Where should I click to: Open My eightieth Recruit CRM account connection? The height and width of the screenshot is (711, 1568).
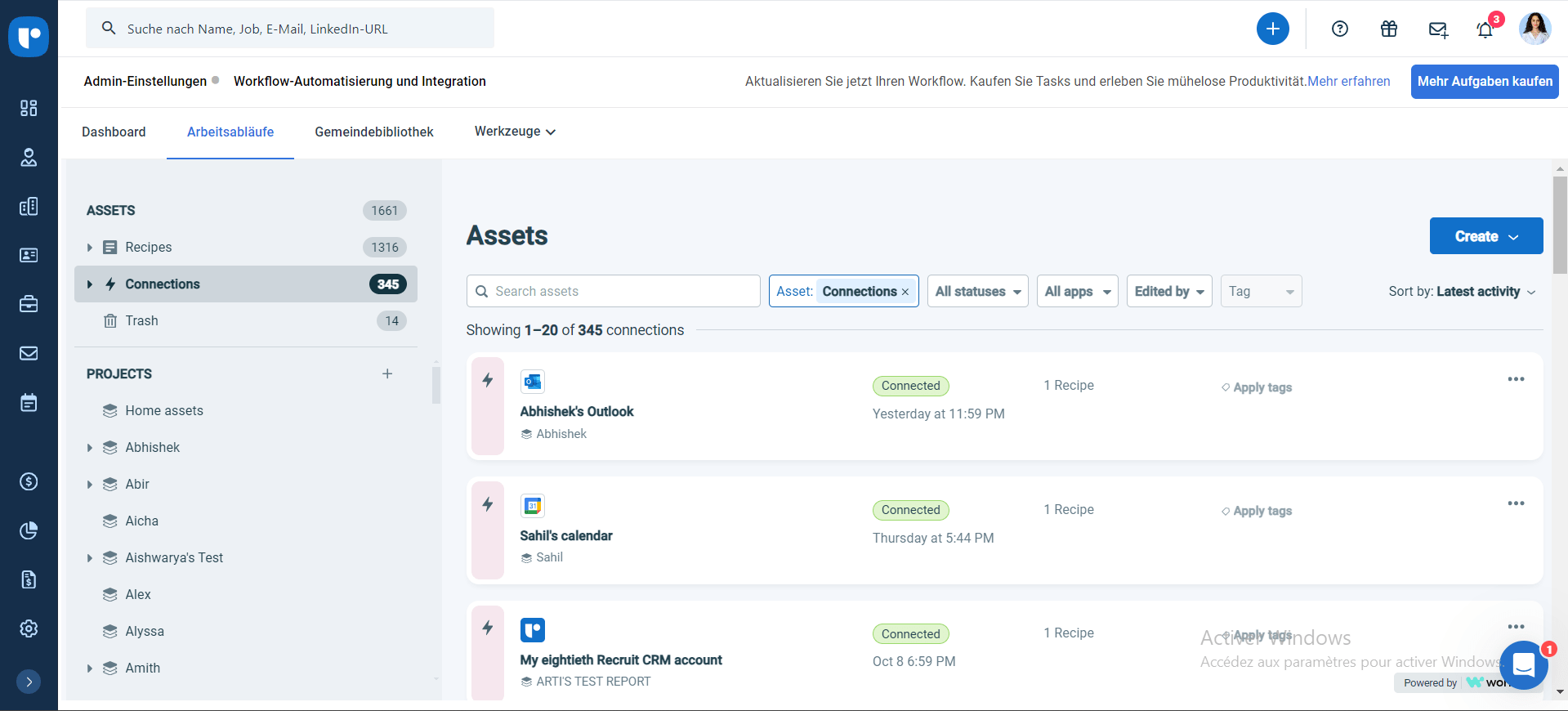pos(621,660)
